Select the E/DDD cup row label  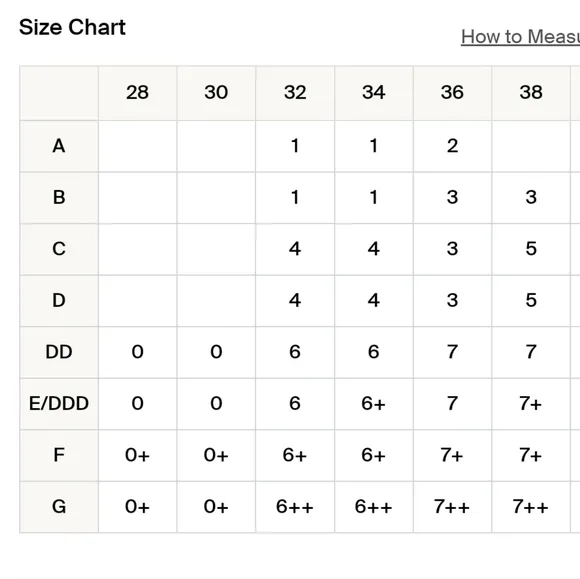tap(59, 403)
